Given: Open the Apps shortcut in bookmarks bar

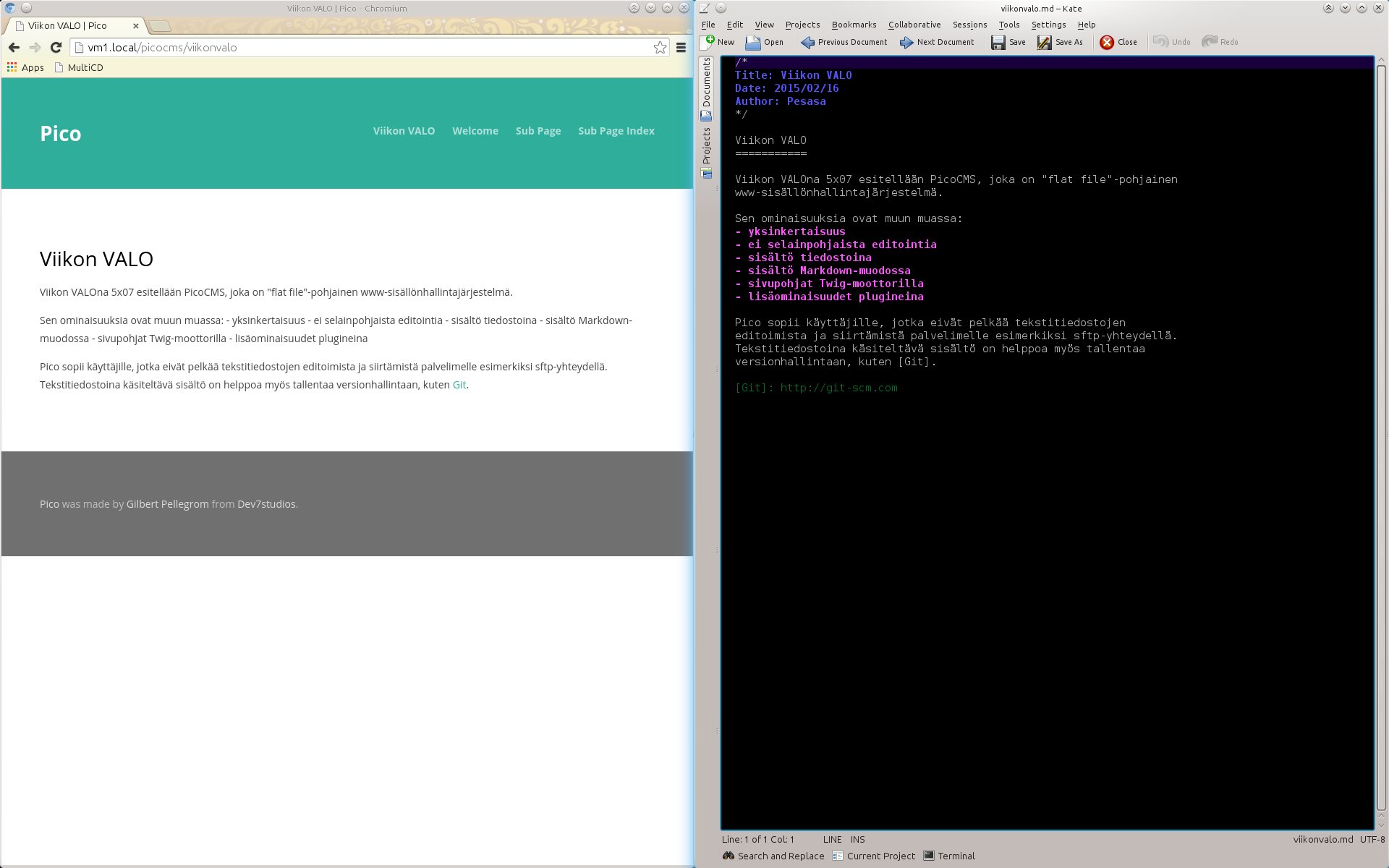Looking at the screenshot, I should pos(25,67).
